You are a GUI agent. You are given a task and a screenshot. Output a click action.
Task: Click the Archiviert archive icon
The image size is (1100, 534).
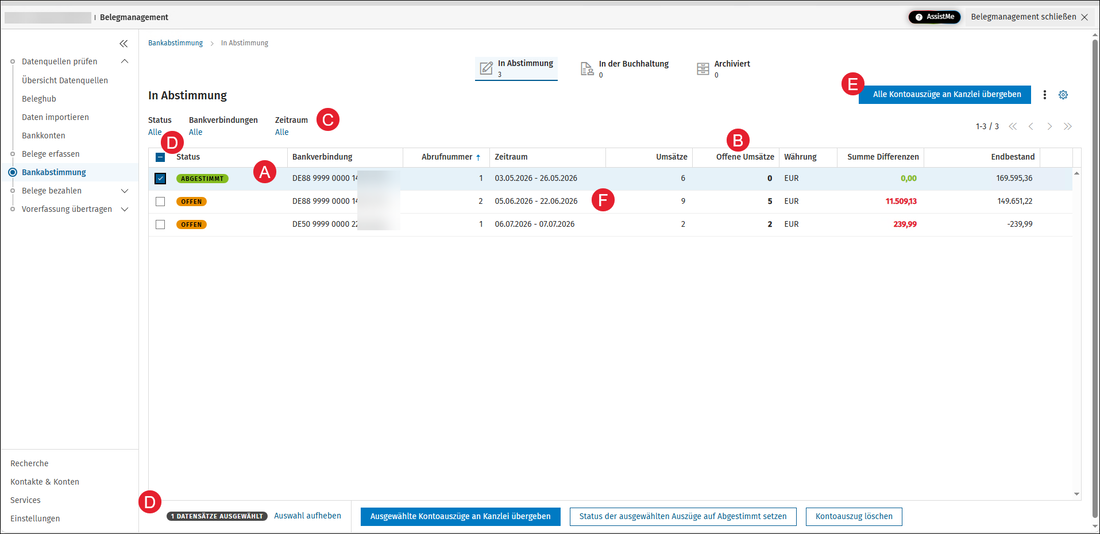[x=703, y=68]
